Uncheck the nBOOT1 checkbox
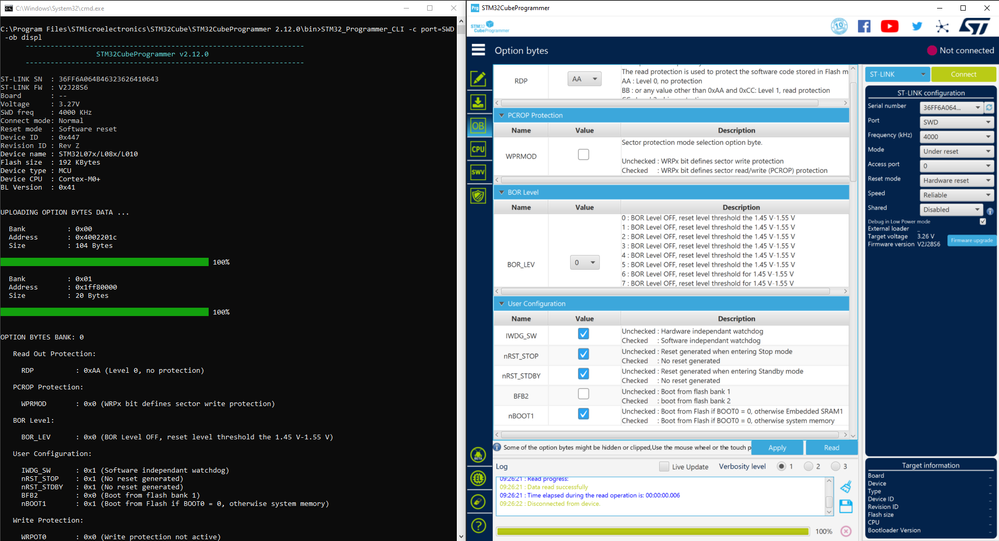Image resolution: width=999 pixels, height=541 pixels. (583, 414)
